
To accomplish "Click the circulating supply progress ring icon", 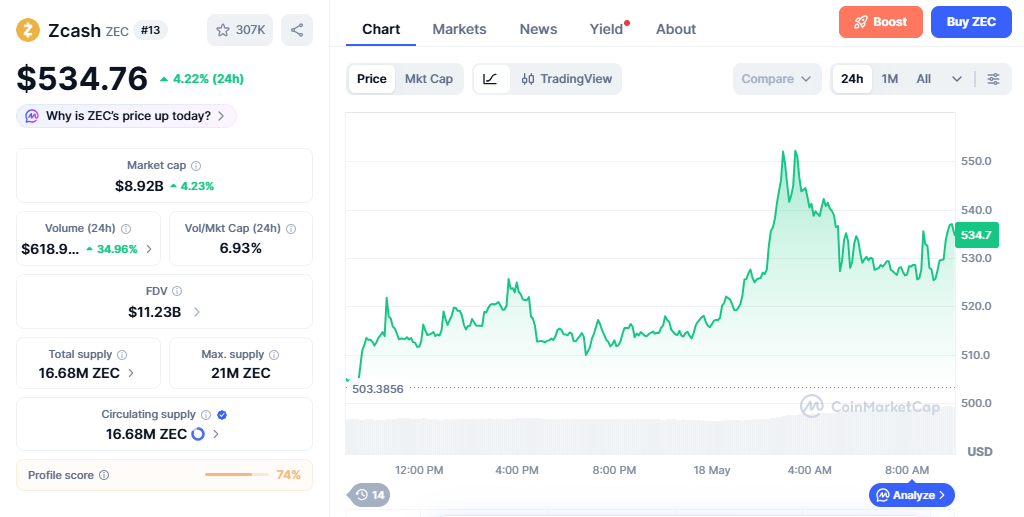I will point(198,433).
